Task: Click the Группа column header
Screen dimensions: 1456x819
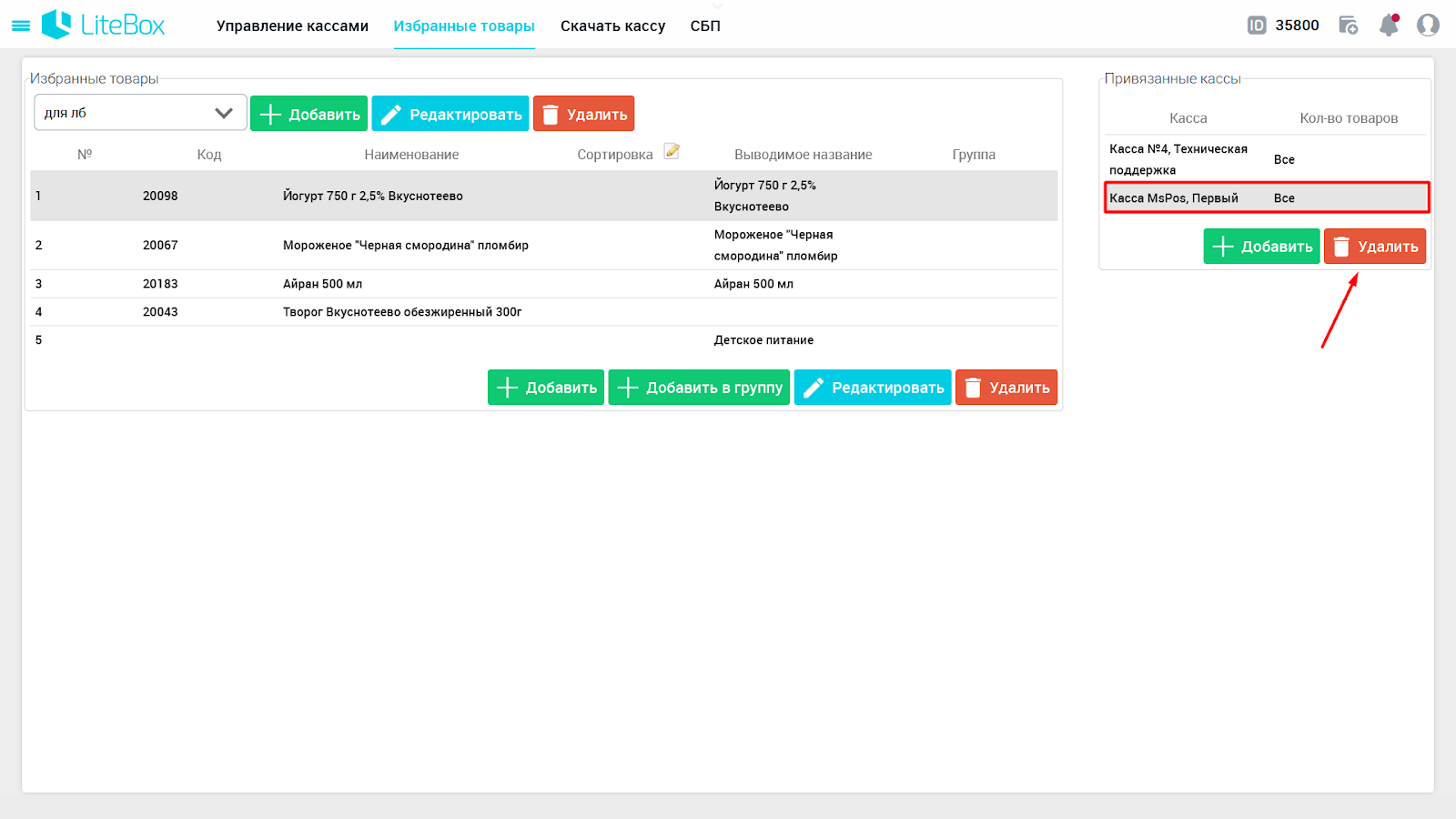Action: point(974,155)
